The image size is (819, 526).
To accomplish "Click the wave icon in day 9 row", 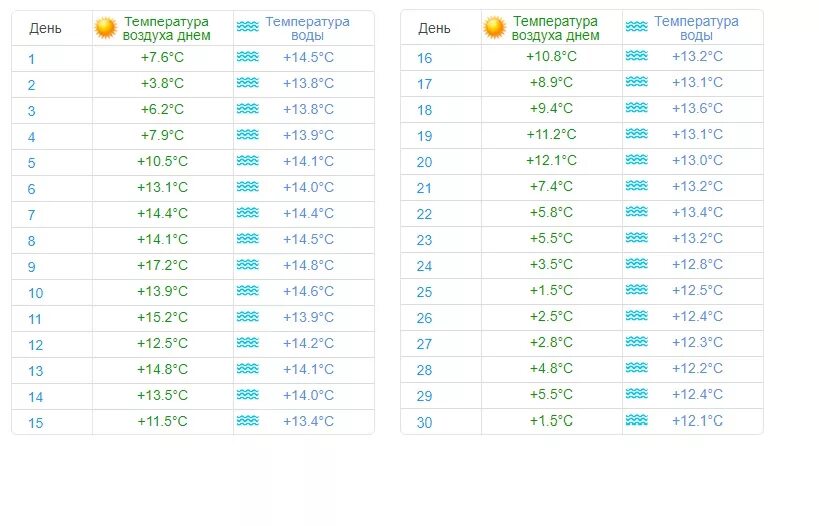I will point(248,264).
